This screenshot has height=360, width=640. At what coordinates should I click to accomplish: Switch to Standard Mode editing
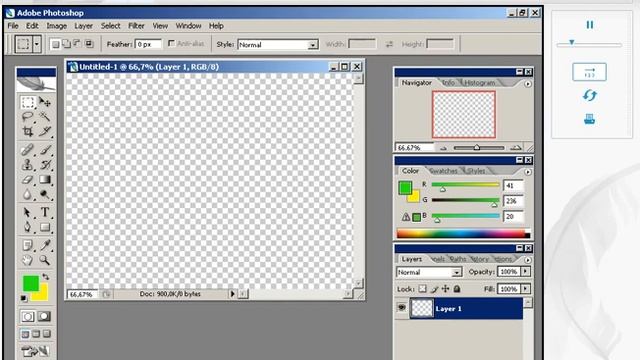coord(28,316)
